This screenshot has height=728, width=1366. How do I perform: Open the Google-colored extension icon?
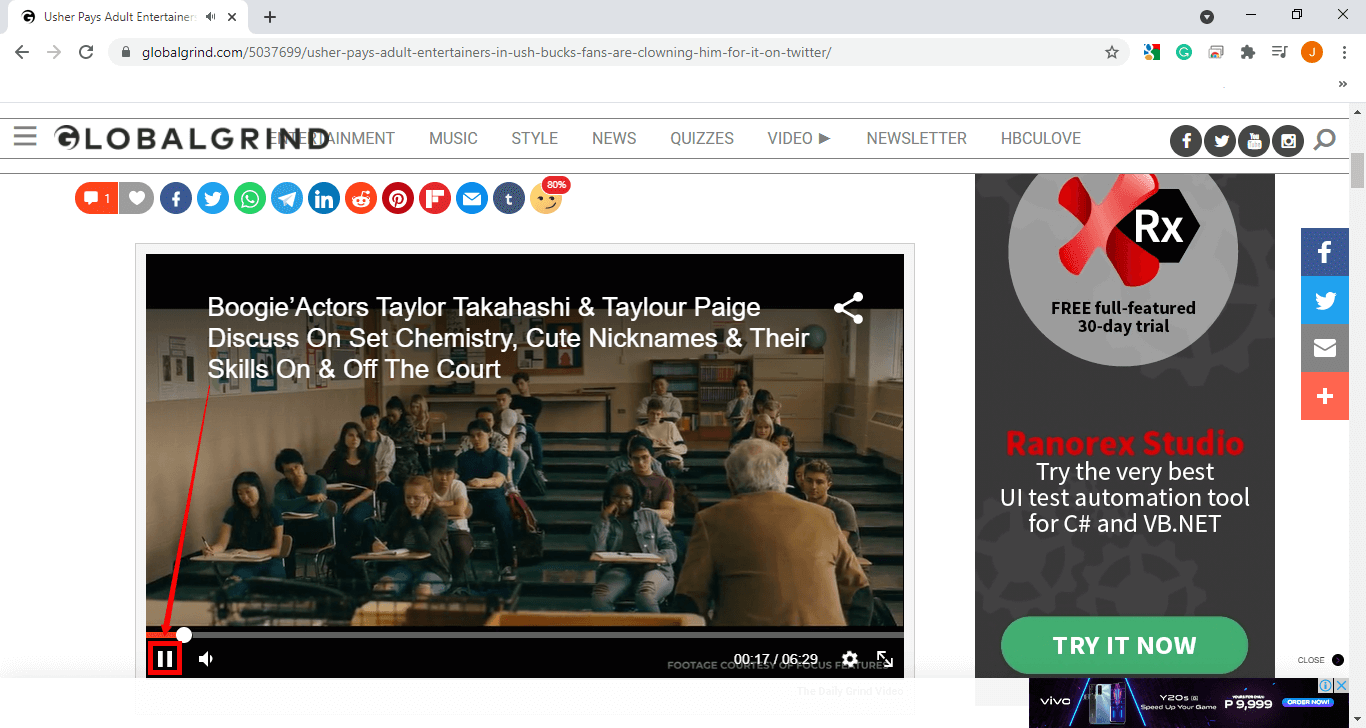pos(1152,52)
